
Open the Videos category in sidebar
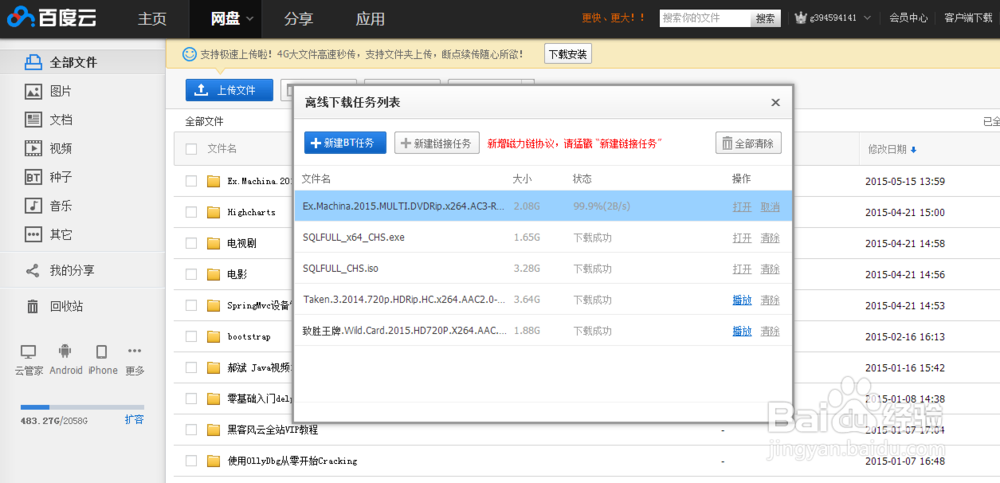click(x=48, y=149)
